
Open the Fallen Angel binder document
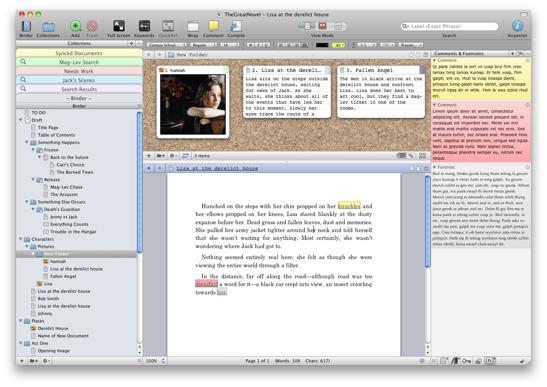point(63,276)
